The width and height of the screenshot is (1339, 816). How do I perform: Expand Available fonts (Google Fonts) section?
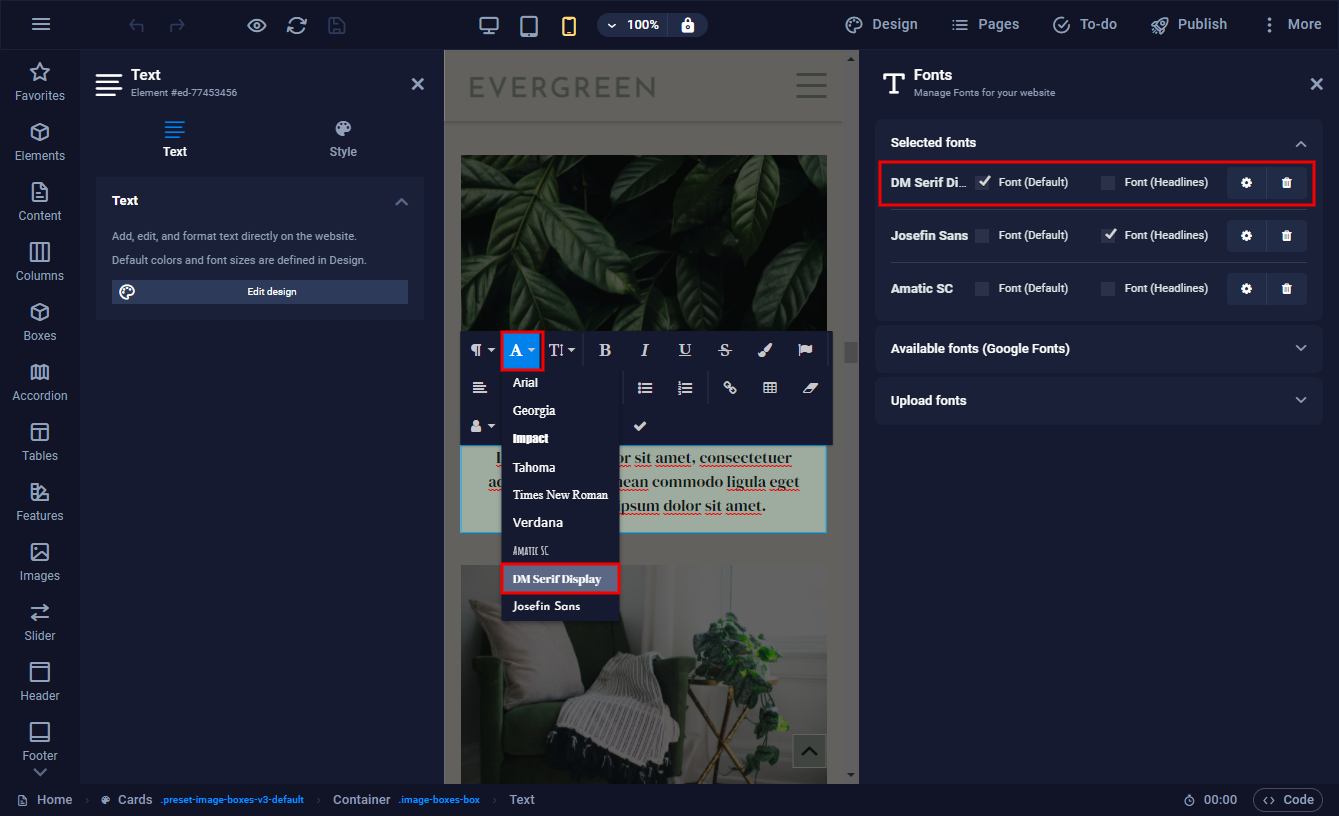(x=1098, y=348)
